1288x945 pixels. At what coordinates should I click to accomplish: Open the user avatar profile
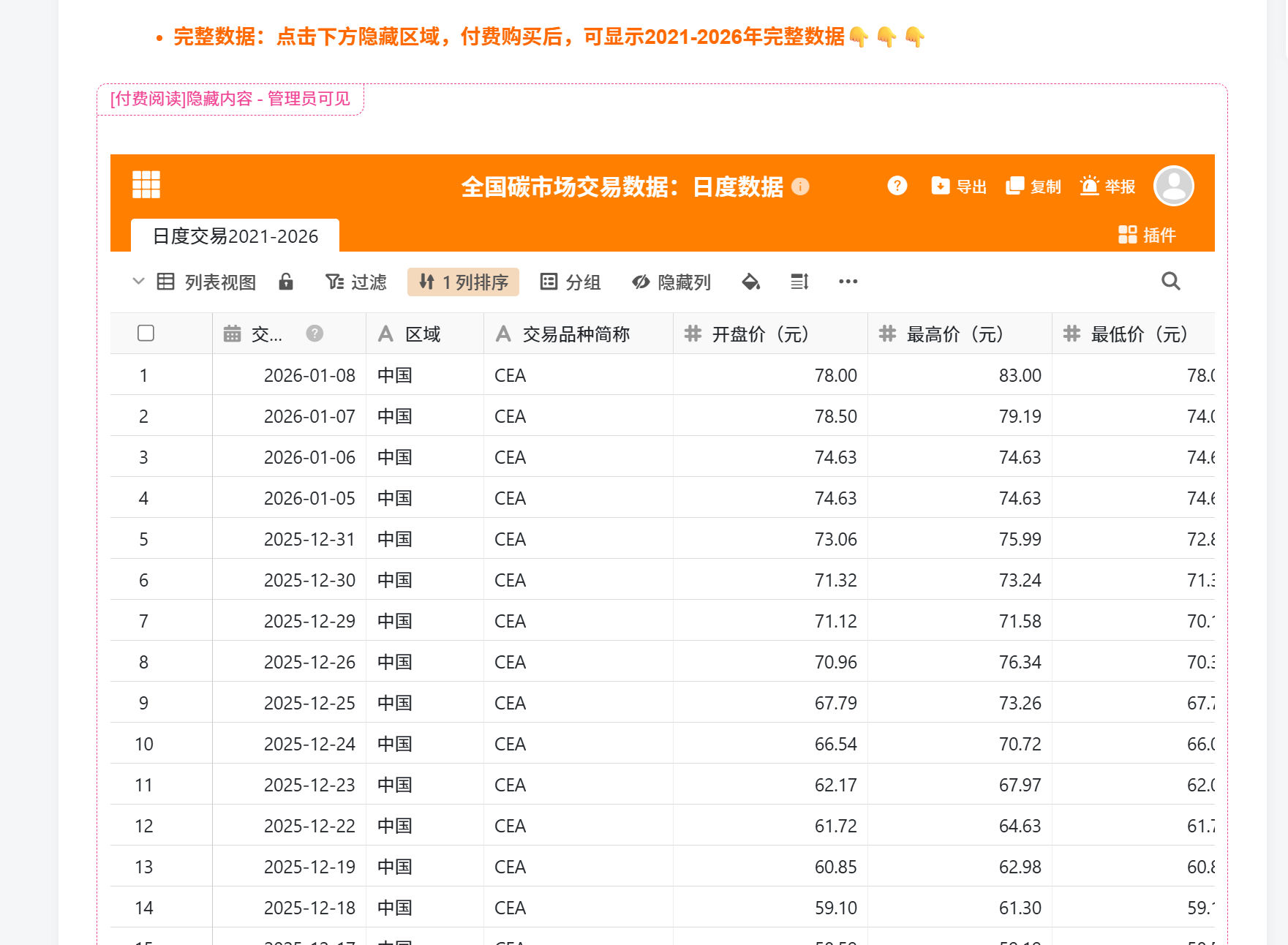(1173, 187)
